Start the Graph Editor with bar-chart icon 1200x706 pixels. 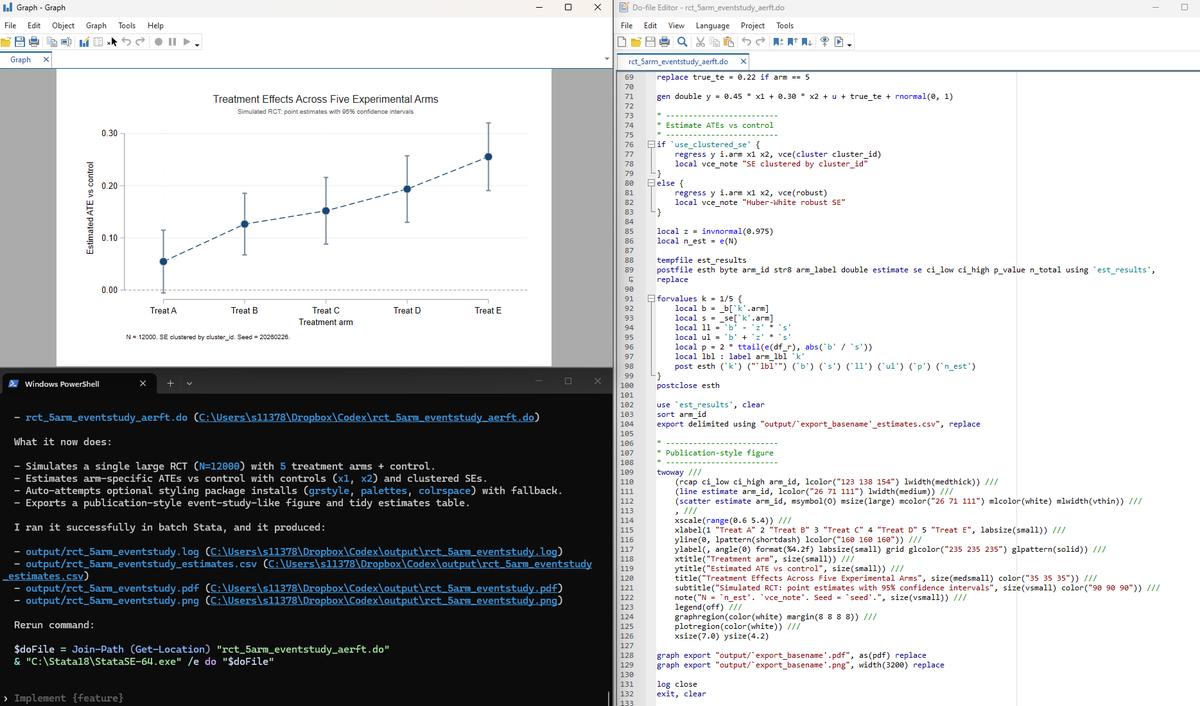pos(84,42)
